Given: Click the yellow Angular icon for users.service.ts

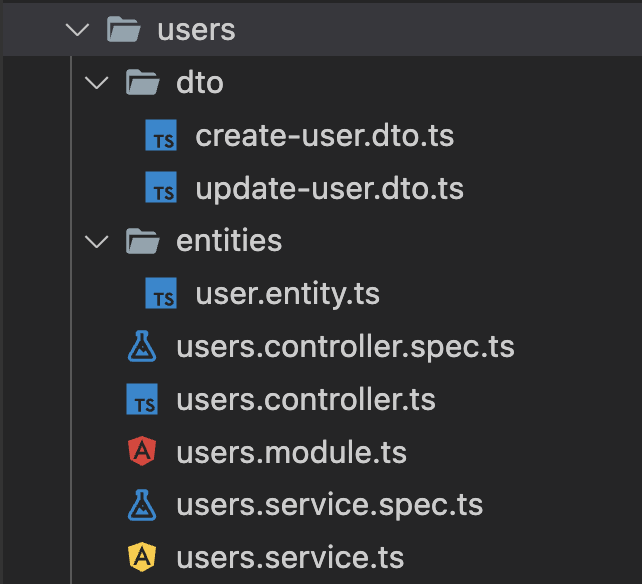Looking at the screenshot, I should tap(143, 557).
